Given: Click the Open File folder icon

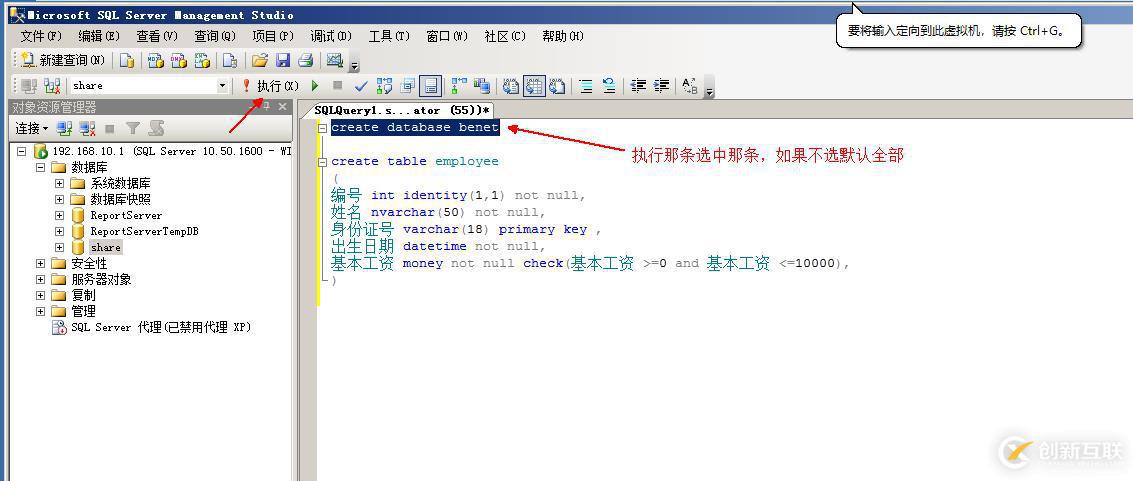Looking at the screenshot, I should (x=260, y=61).
